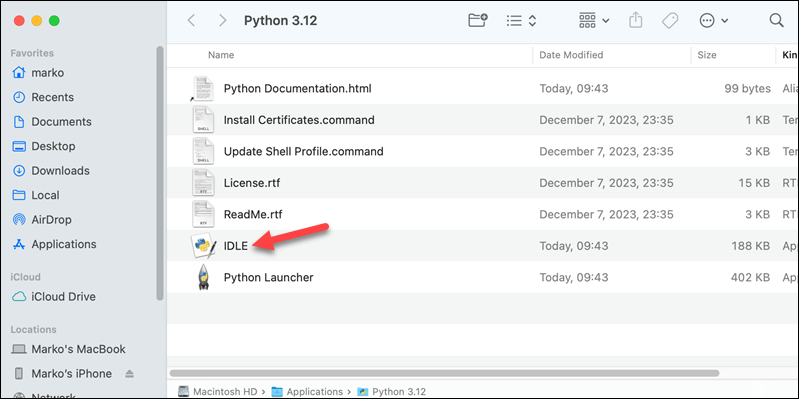Screen dimensions: 799x399
Task: Eject Marko's iPhone
Action: [x=129, y=374]
